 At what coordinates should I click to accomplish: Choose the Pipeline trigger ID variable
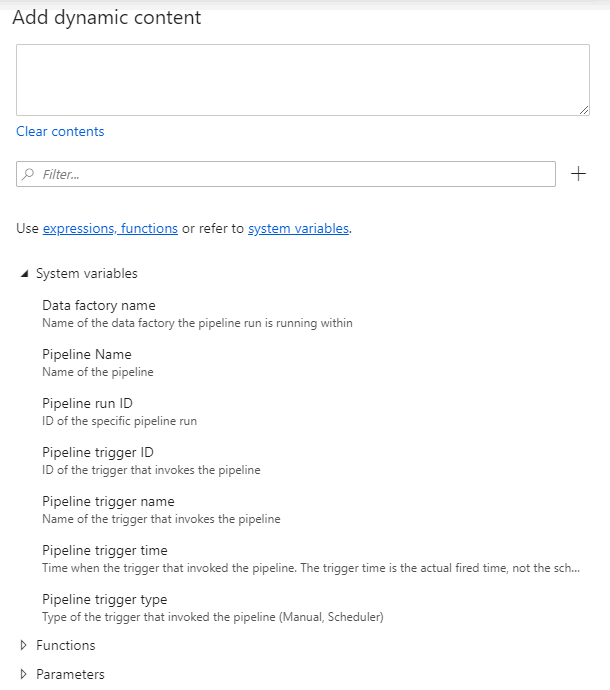pyautogui.click(x=97, y=452)
